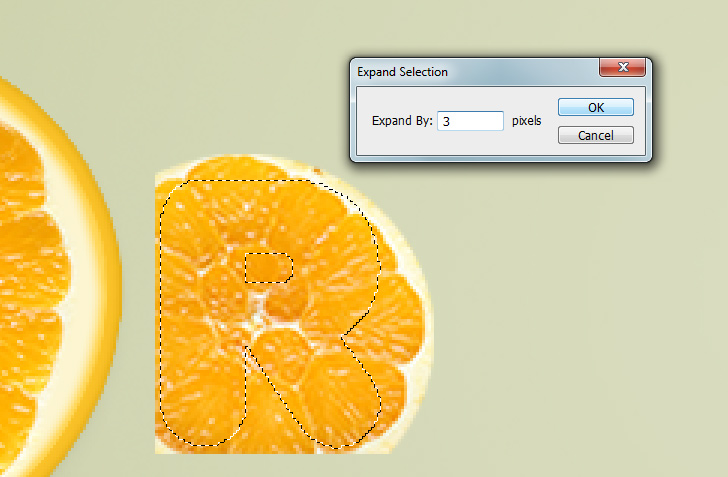This screenshot has height=477, width=728.
Task: Click the 'pixels' unit label
Action: tap(526, 121)
